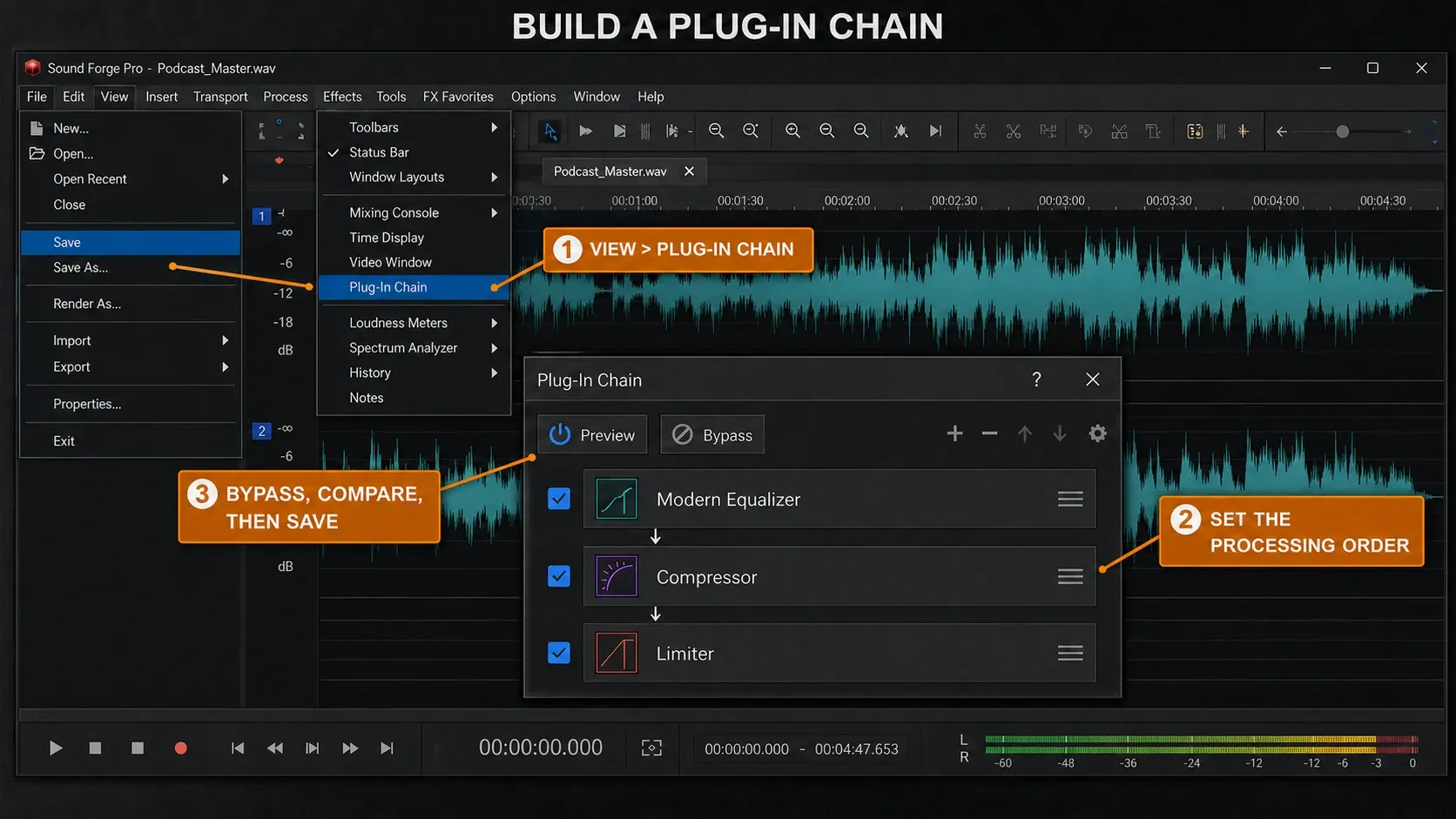Jump to start in the transport bar

237,748
